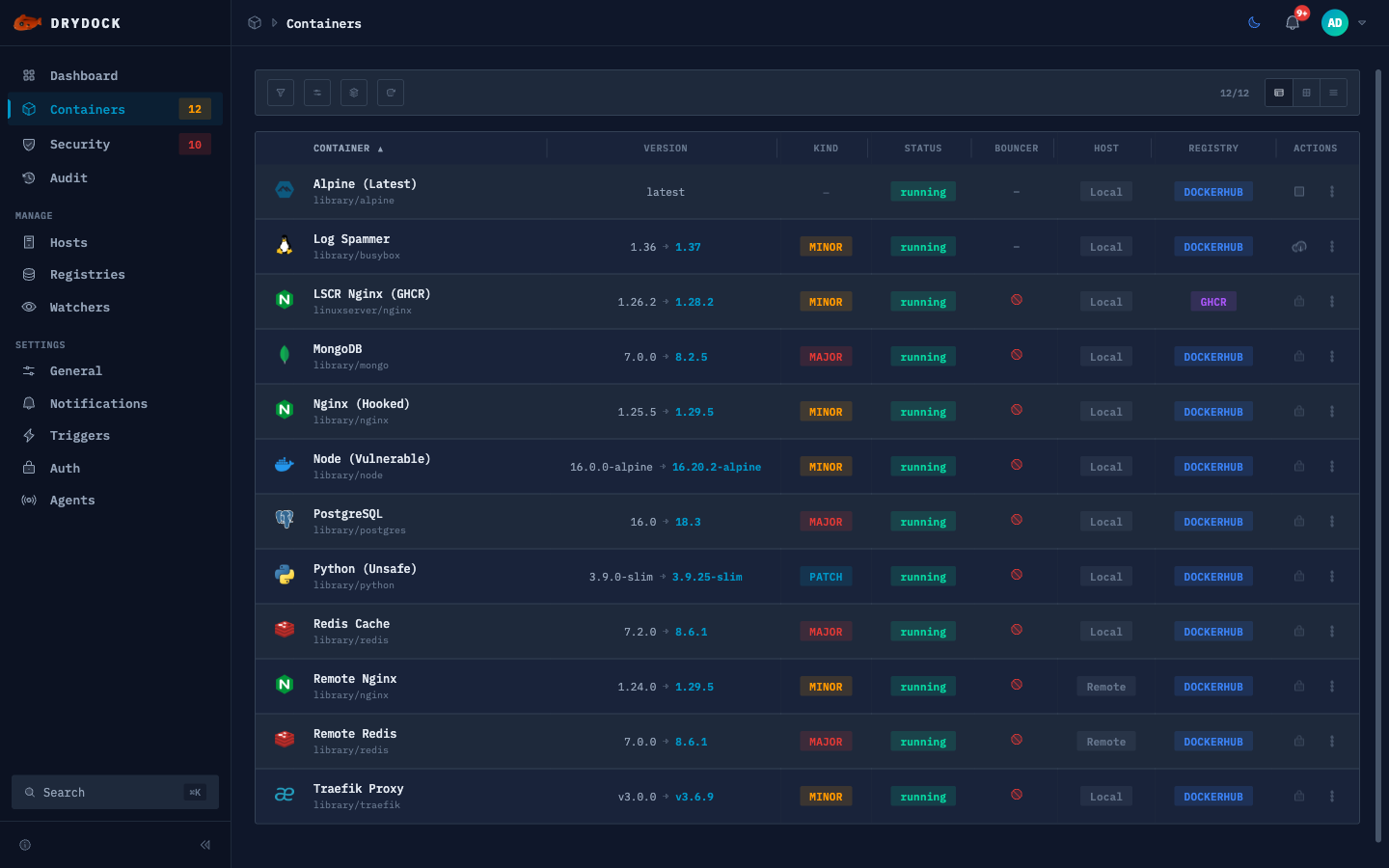Open the filter funnel in the toolbar

[281, 93]
